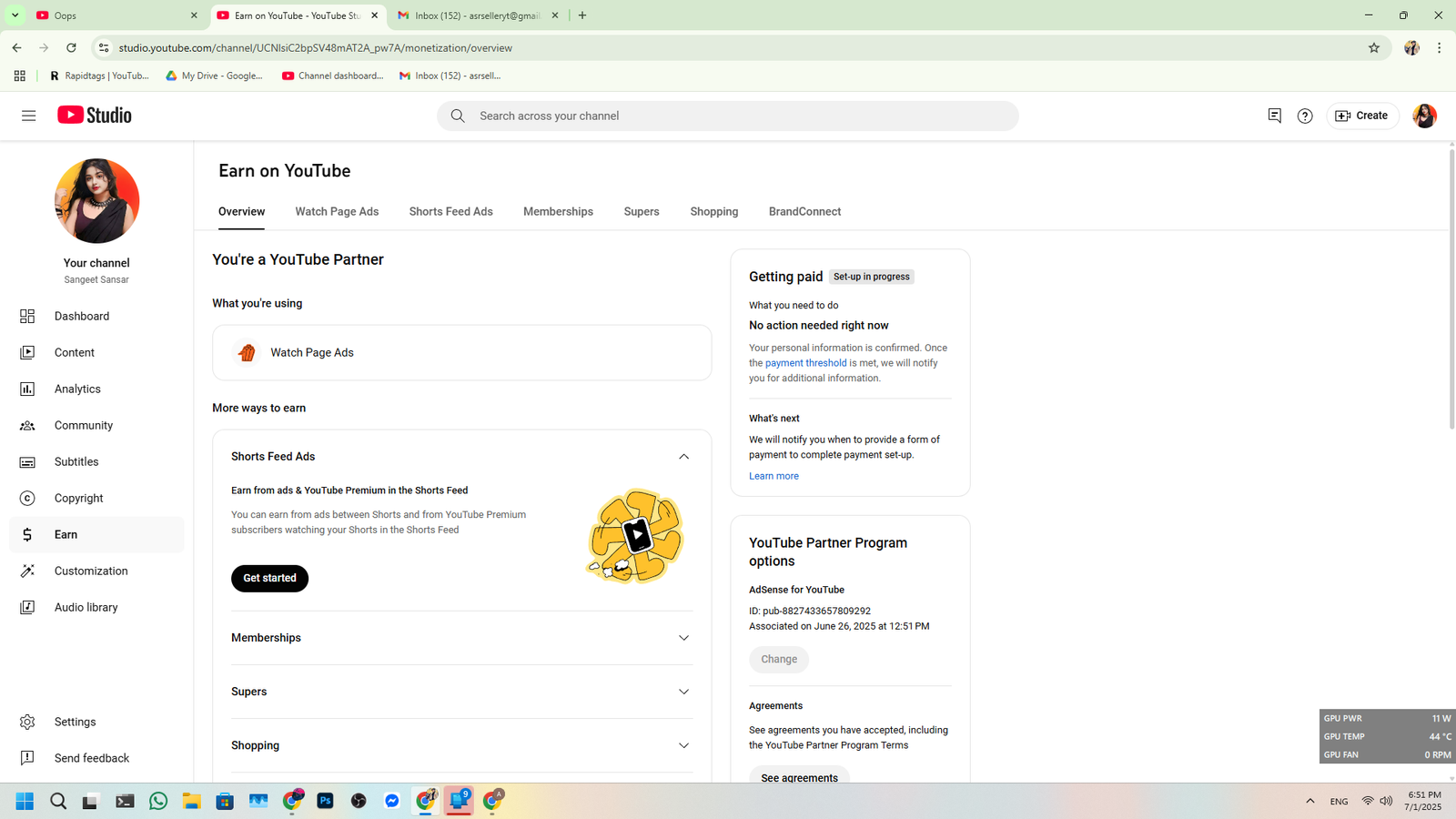Open the hamburger navigation menu

[28, 116]
